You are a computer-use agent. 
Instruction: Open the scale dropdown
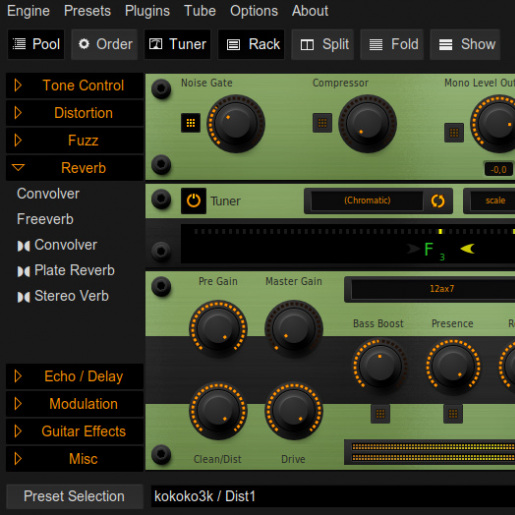(x=493, y=201)
